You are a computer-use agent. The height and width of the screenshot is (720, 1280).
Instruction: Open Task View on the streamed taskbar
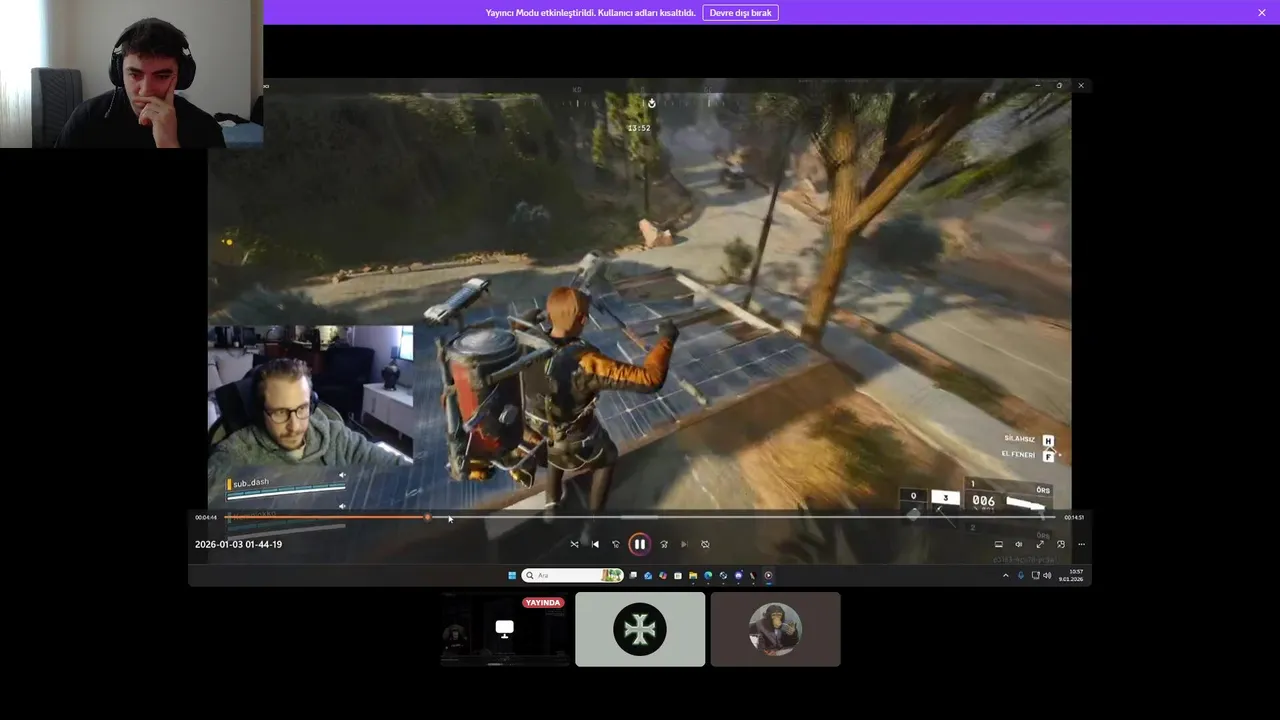tap(633, 575)
